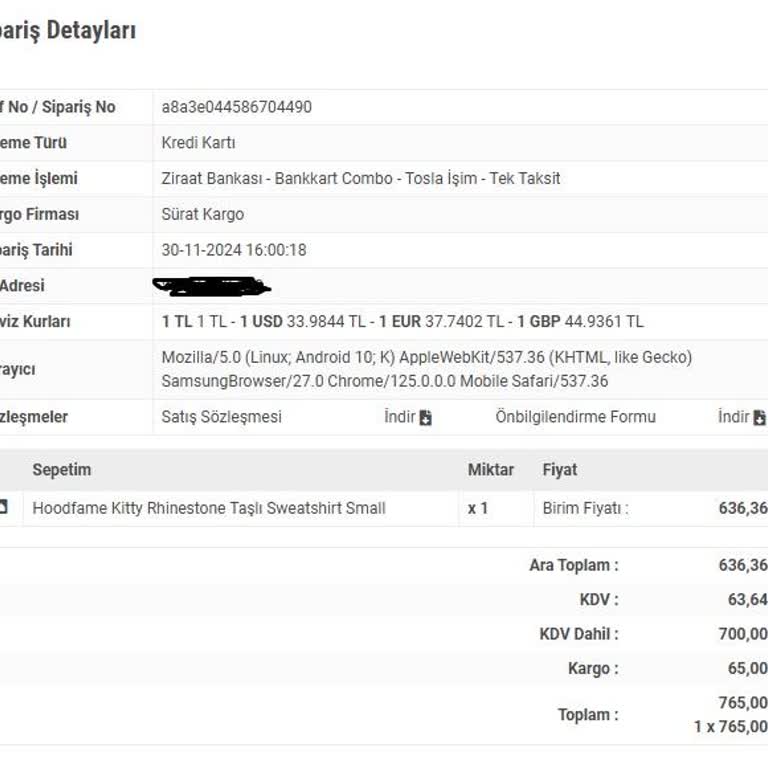Click the Fiyat column header
Screen dimensions: 768x768
[560, 470]
